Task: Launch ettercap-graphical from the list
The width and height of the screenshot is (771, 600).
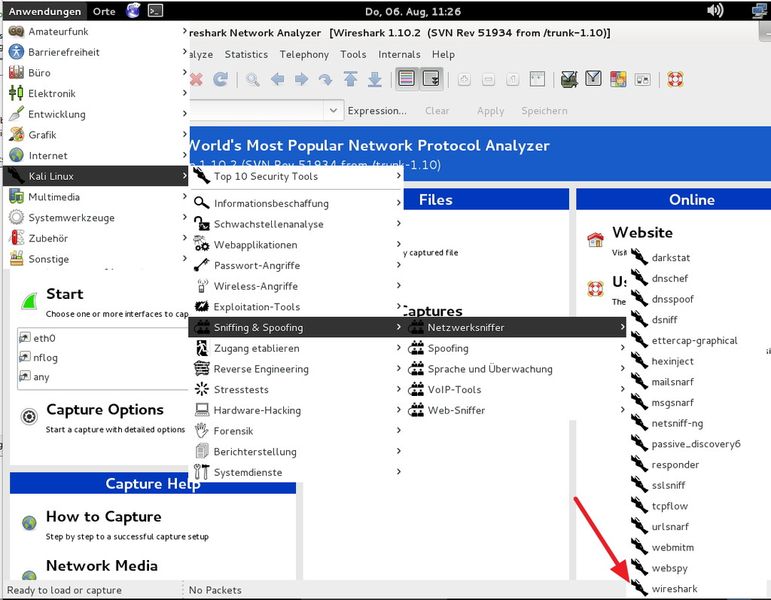Action: [x=694, y=340]
